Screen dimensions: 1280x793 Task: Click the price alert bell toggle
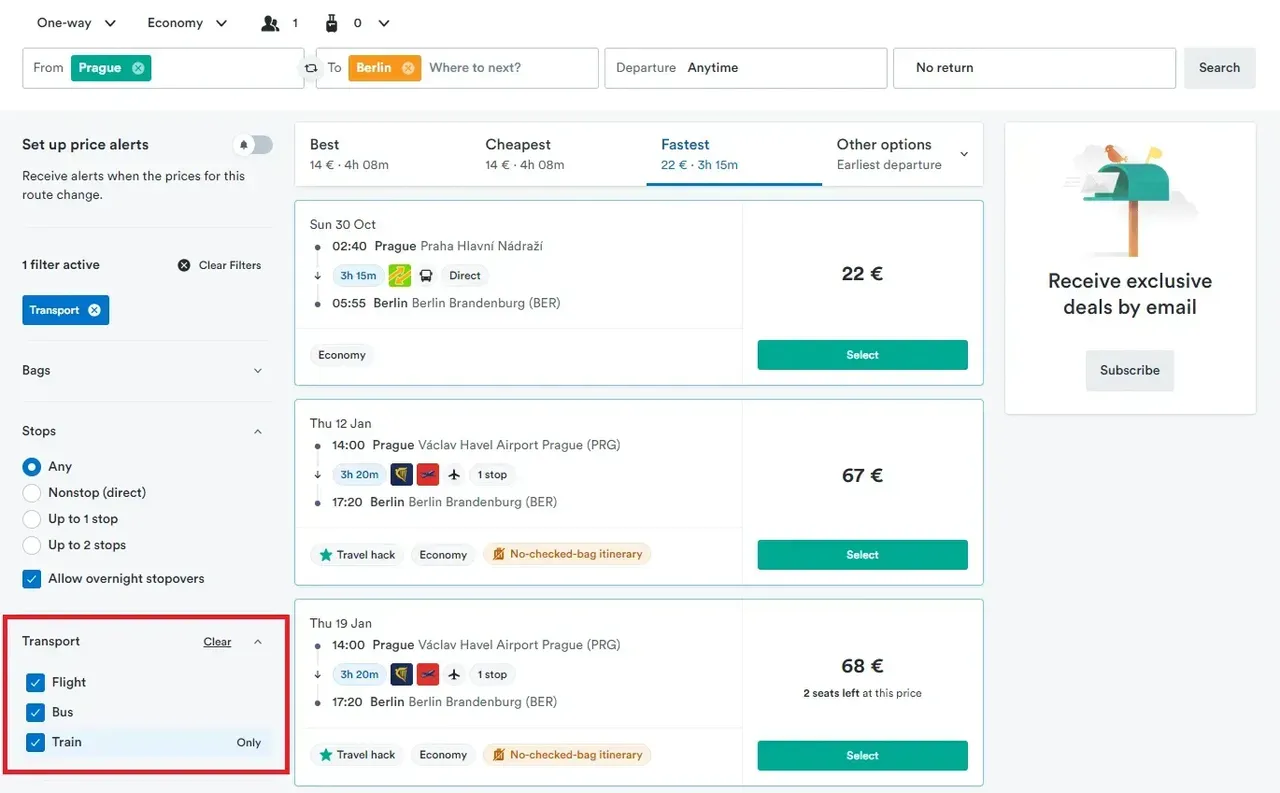pyautogui.click(x=253, y=145)
